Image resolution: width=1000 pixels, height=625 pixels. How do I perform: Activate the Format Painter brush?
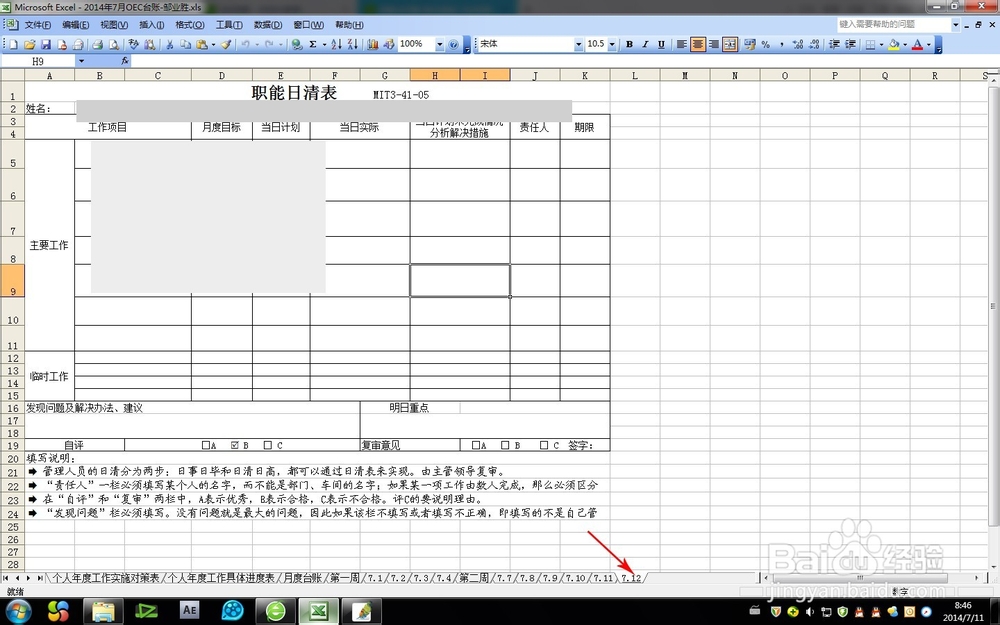pyautogui.click(x=226, y=44)
